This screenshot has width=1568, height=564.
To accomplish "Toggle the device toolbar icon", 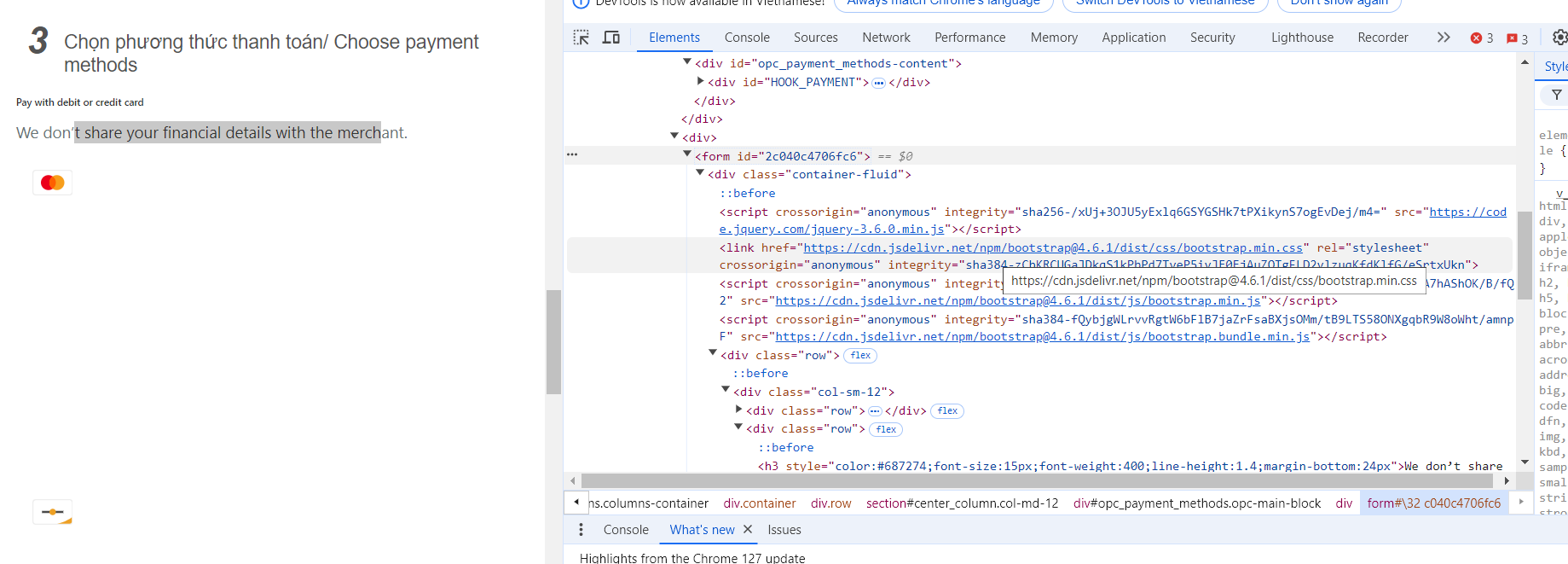I will coord(611,38).
